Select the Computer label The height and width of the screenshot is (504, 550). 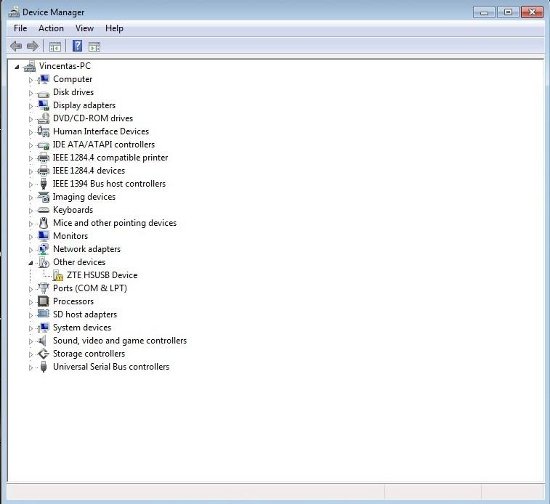coord(73,79)
